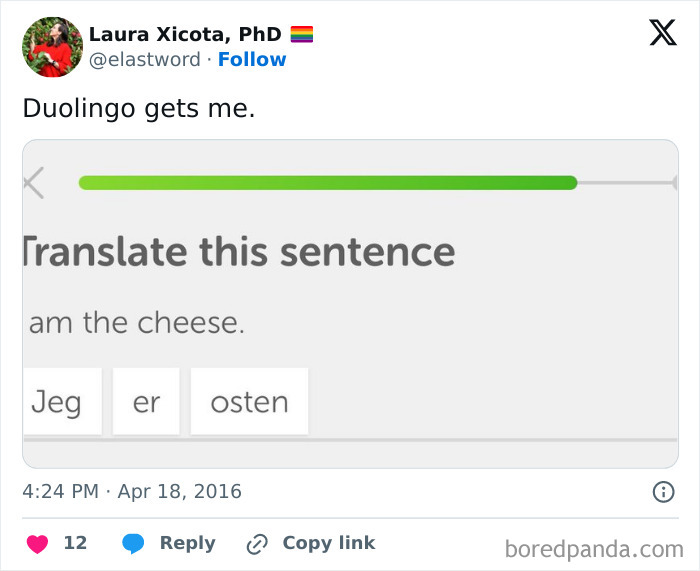Click the green Duolingo lesson progress bar

328,183
